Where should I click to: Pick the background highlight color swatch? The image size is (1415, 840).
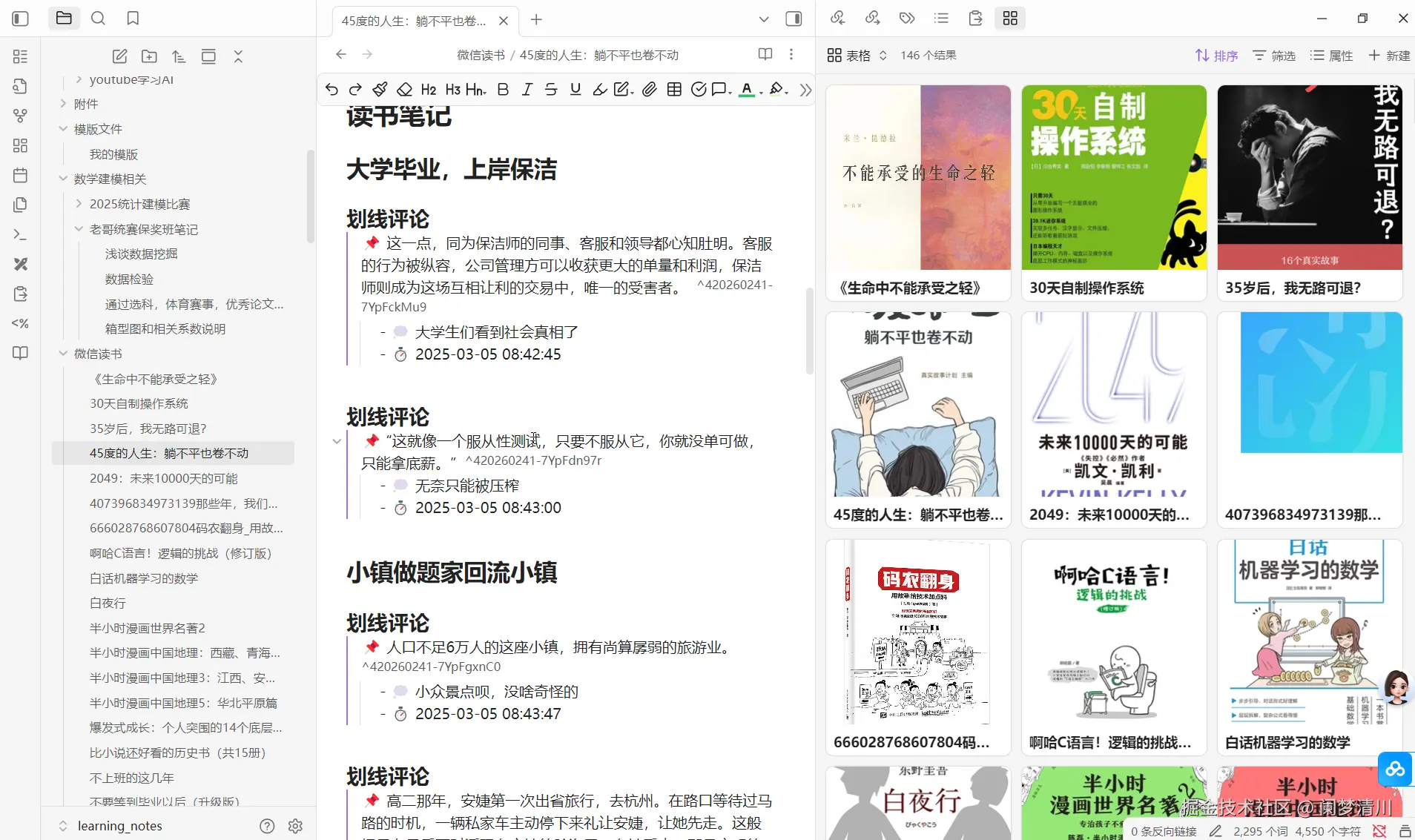pyautogui.click(x=776, y=90)
